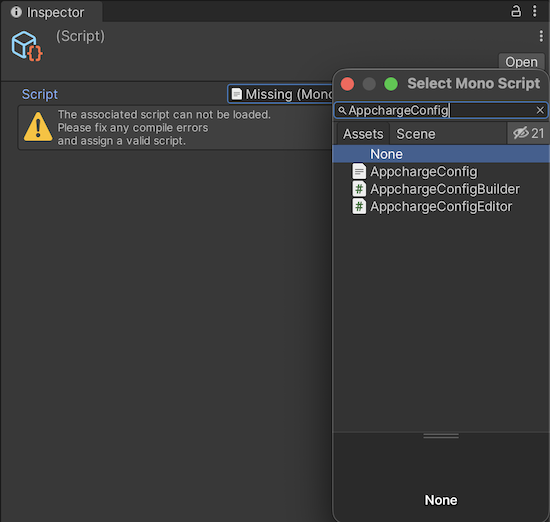Viewport: 550px width, 522px height.
Task: Click the yellow warning icon
Action: coord(38,127)
